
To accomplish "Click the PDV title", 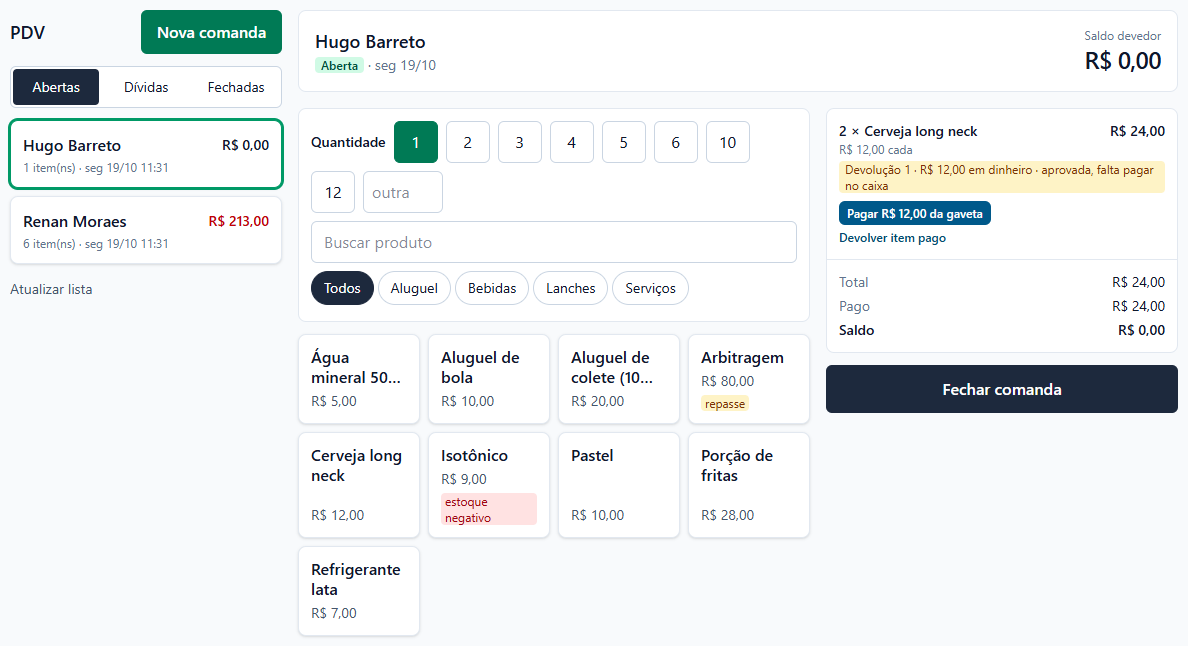I will (x=27, y=33).
